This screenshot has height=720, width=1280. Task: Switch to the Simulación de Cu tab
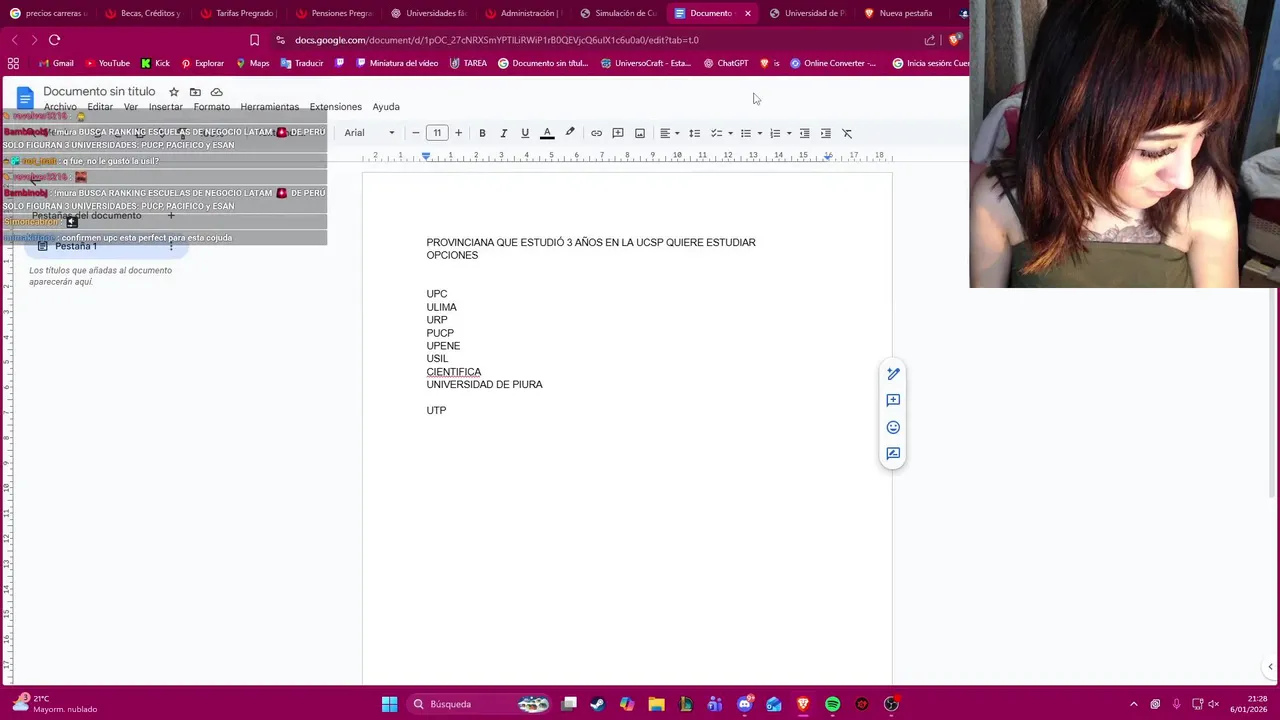pyautogui.click(x=617, y=13)
